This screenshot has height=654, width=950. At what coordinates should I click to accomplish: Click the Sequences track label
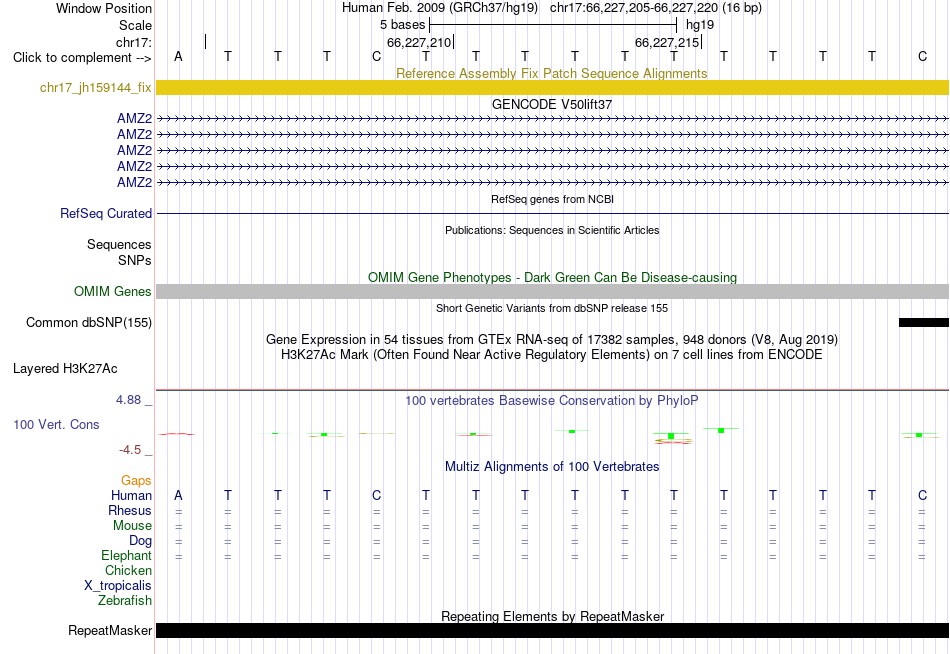pos(119,244)
